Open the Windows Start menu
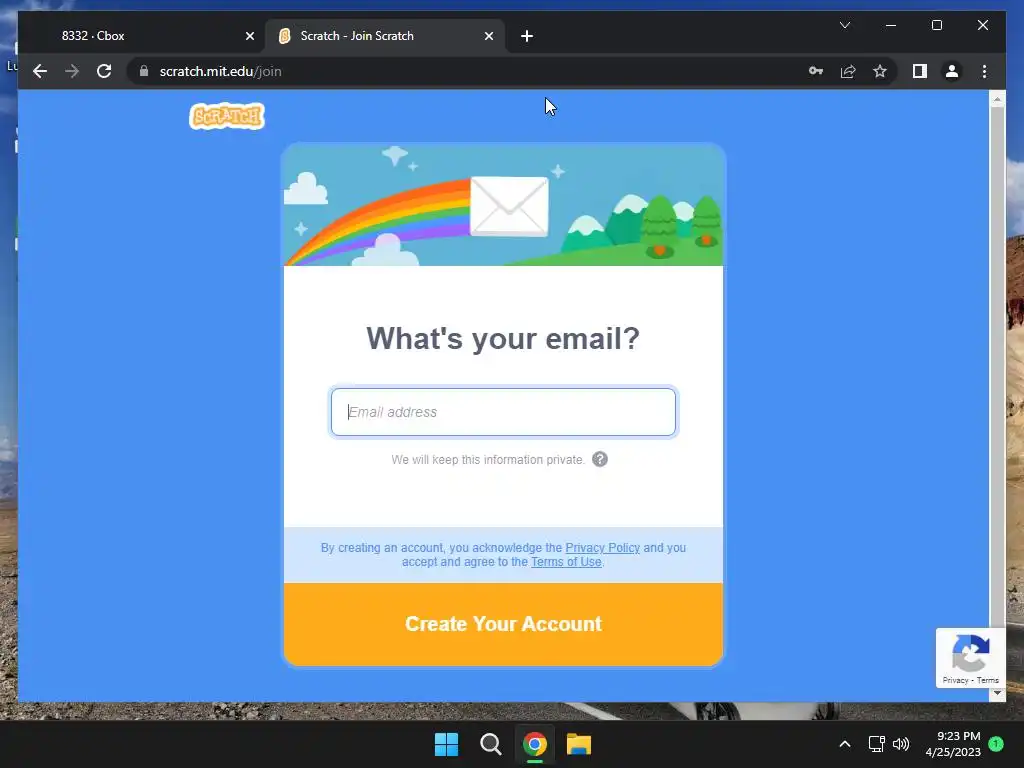The width and height of the screenshot is (1024, 768). click(447, 744)
